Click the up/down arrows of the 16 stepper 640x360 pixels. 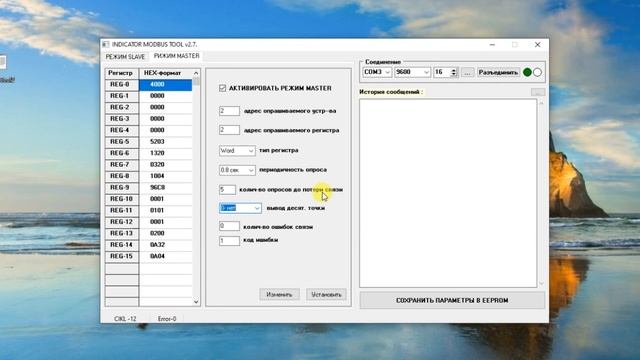[454, 72]
